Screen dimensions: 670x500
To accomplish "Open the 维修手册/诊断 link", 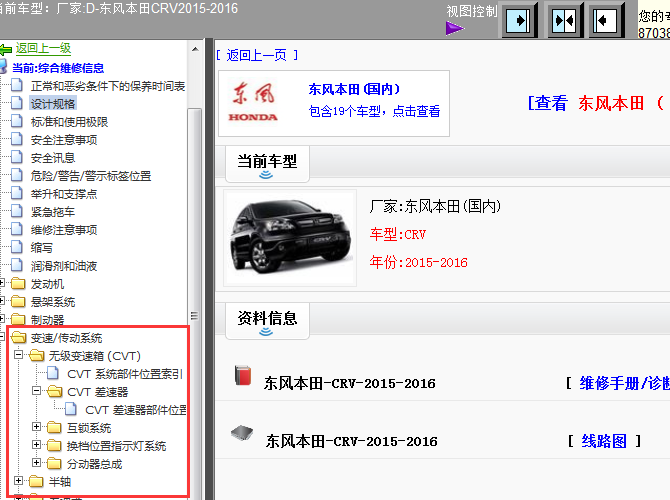I will coord(624,383).
